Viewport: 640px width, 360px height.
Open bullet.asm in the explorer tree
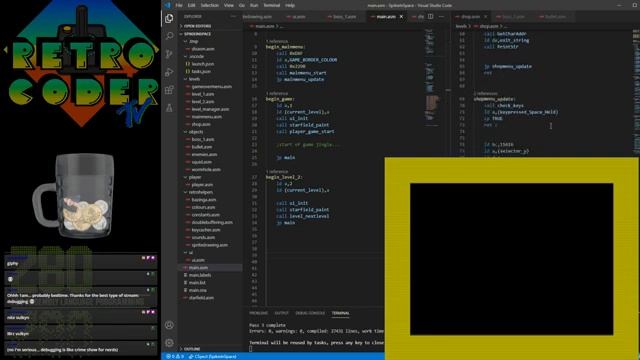click(202, 147)
